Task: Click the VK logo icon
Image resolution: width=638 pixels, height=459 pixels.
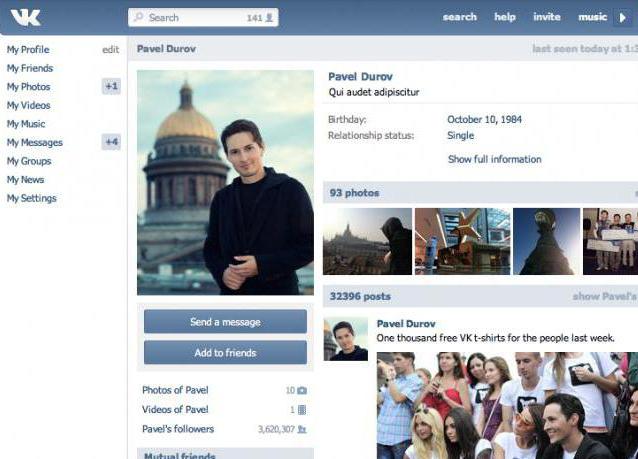Action: [25, 17]
